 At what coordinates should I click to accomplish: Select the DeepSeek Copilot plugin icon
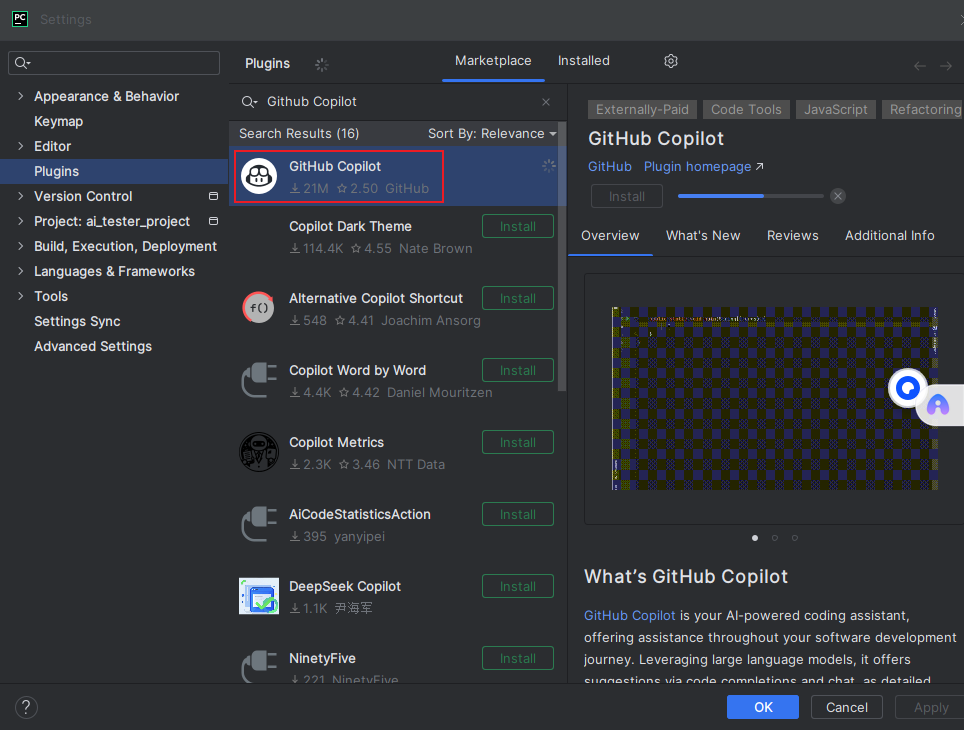click(x=259, y=596)
